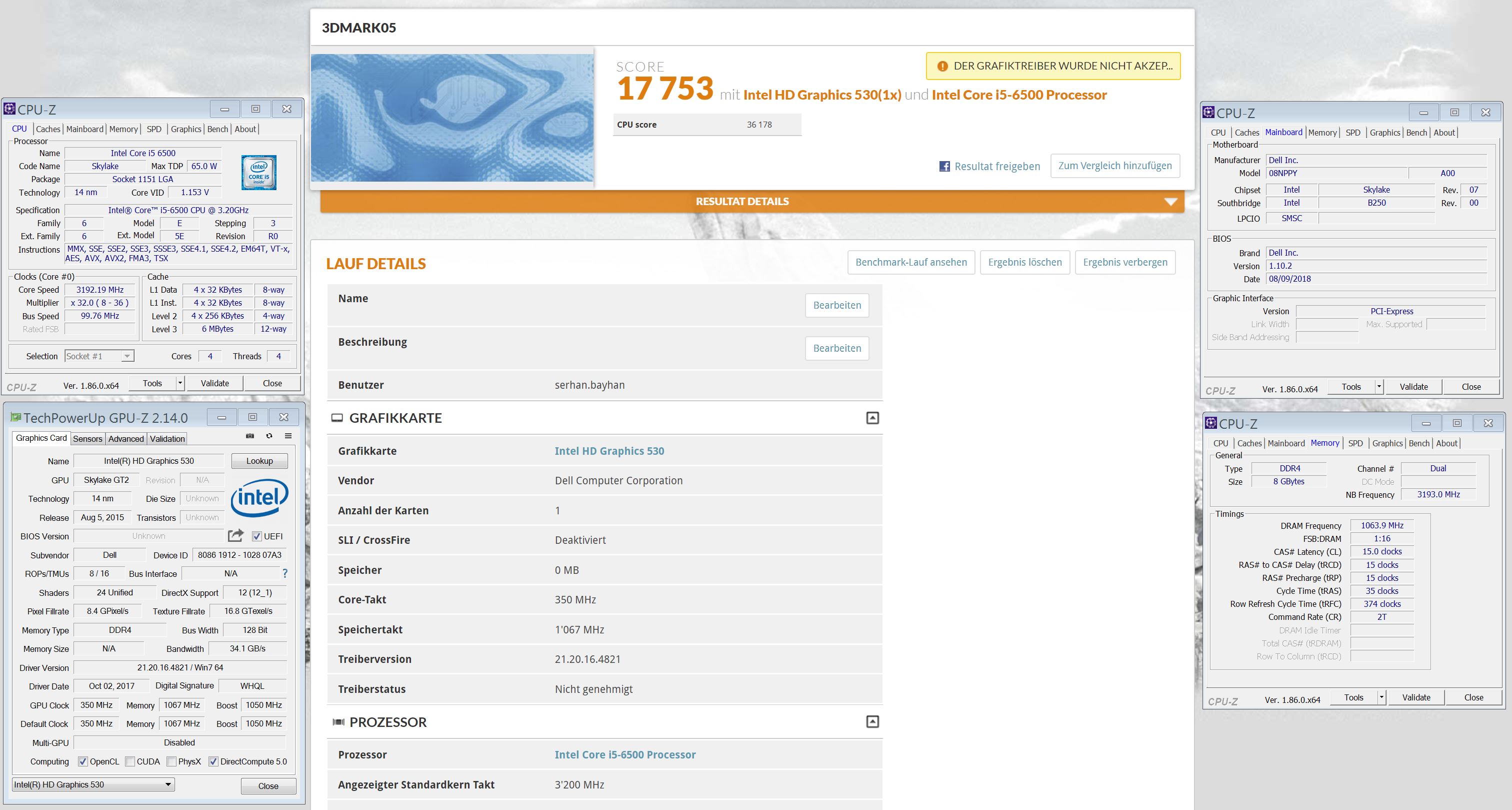The image size is (1512, 810).
Task: Click the Prozessor section chip icon
Action: pos(338,722)
